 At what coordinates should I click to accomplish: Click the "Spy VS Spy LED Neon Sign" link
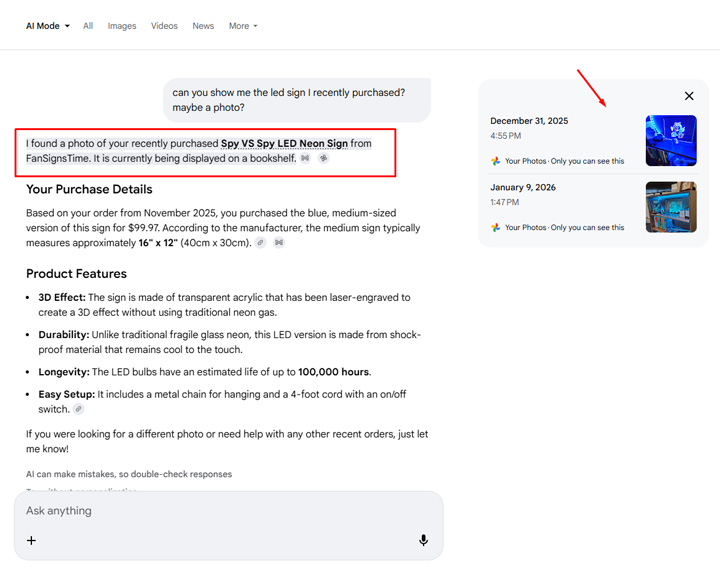pyautogui.click(x=284, y=143)
